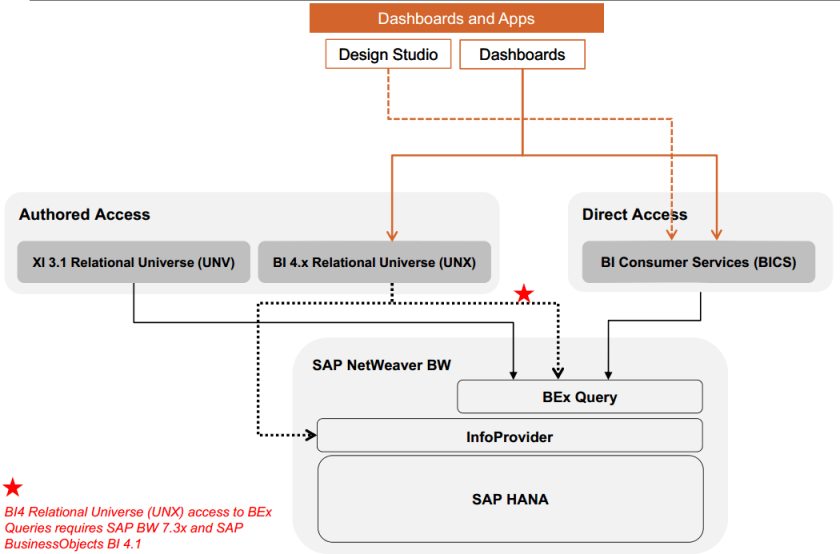Click the BEx Query box
Image resolution: width=840 pixels, height=554 pixels.
(579, 397)
